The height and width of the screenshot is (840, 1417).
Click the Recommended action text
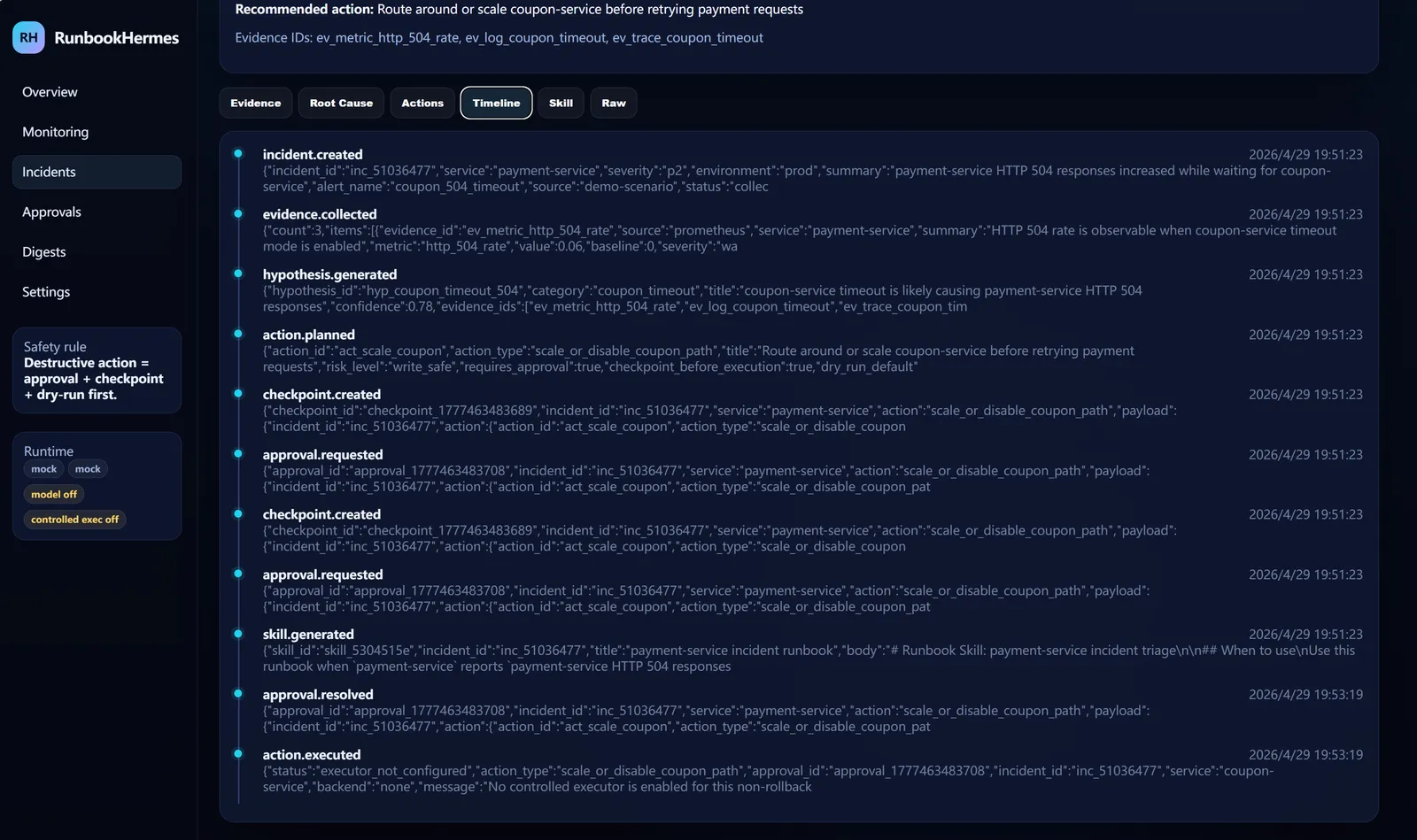[519, 9]
